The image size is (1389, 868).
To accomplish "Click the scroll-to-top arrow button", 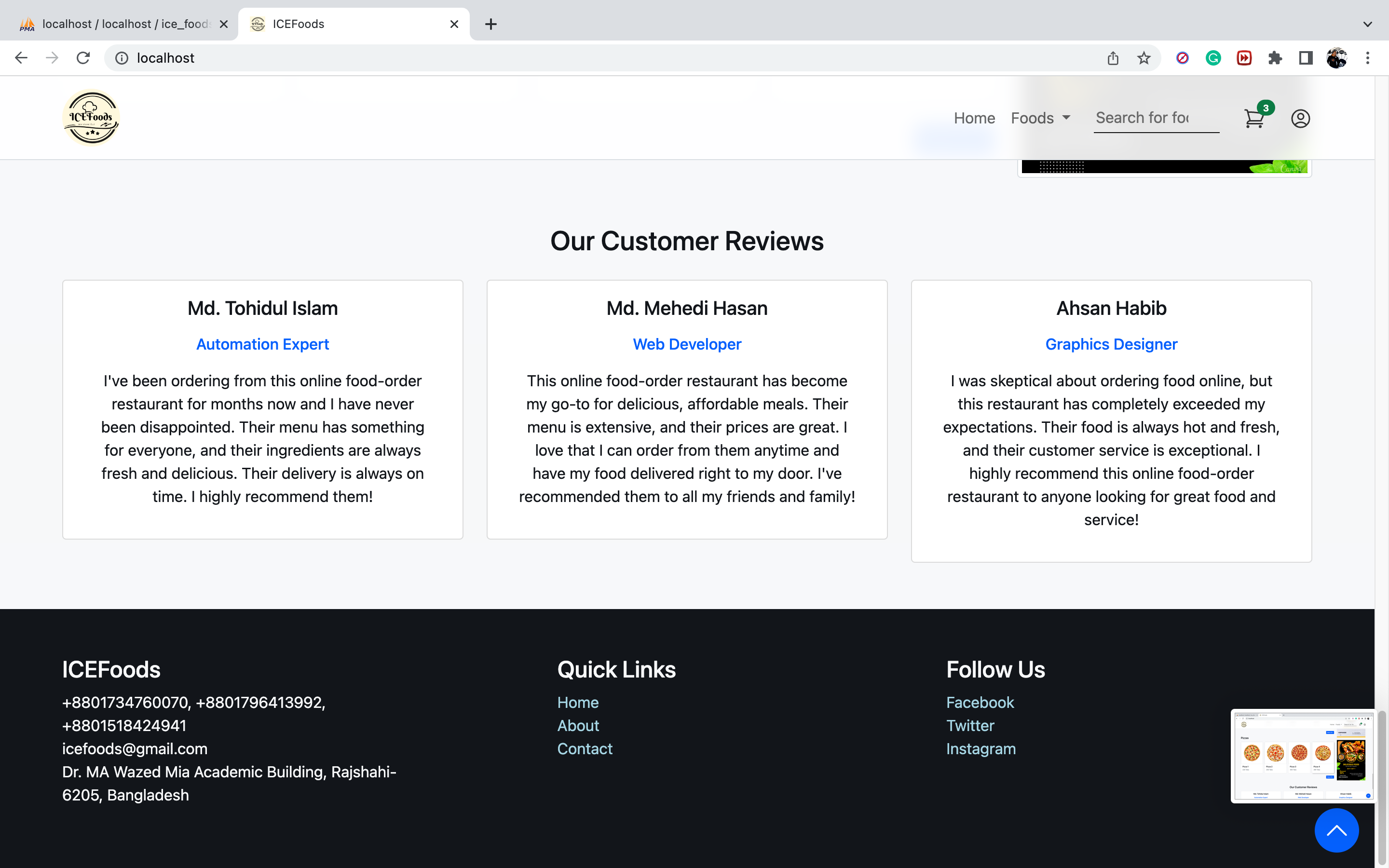I will click(1337, 830).
